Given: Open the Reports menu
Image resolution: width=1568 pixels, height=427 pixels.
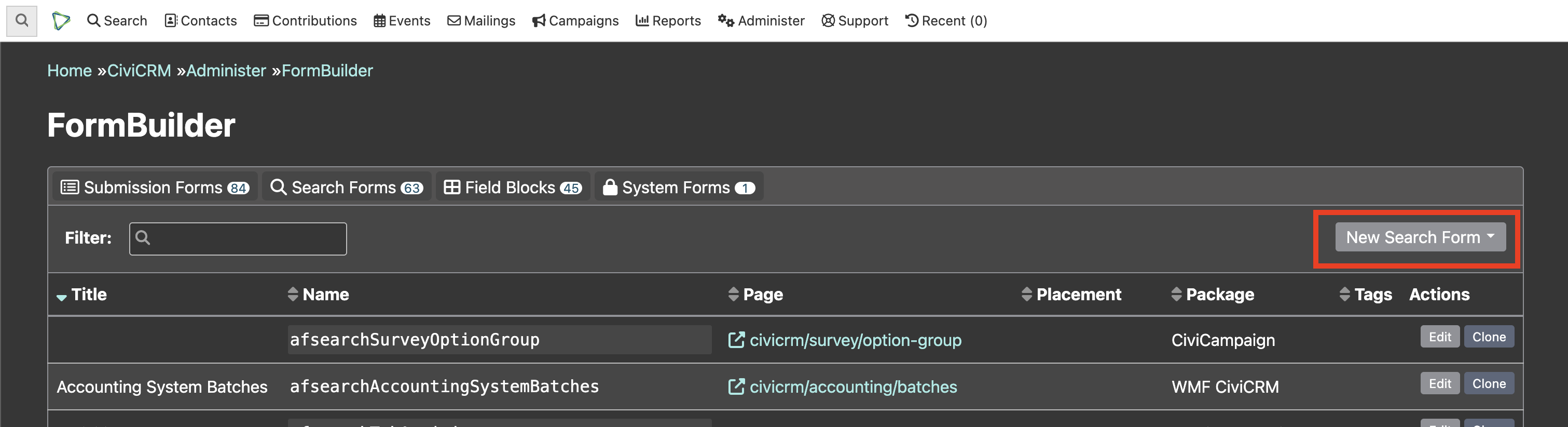Looking at the screenshot, I should (668, 21).
